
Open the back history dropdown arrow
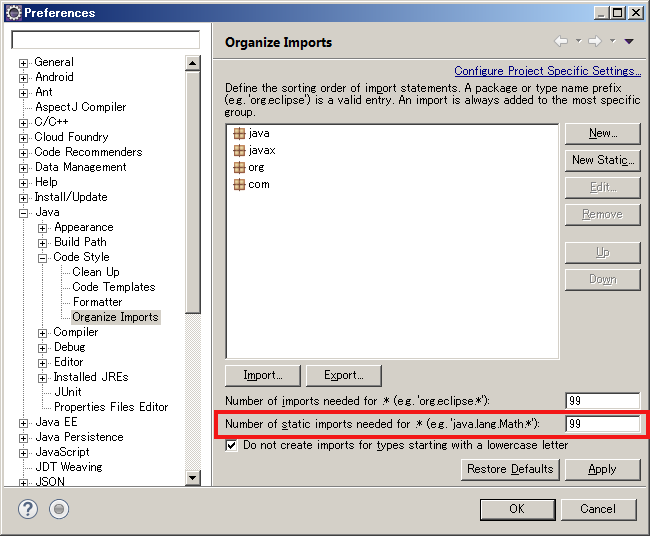[578, 41]
